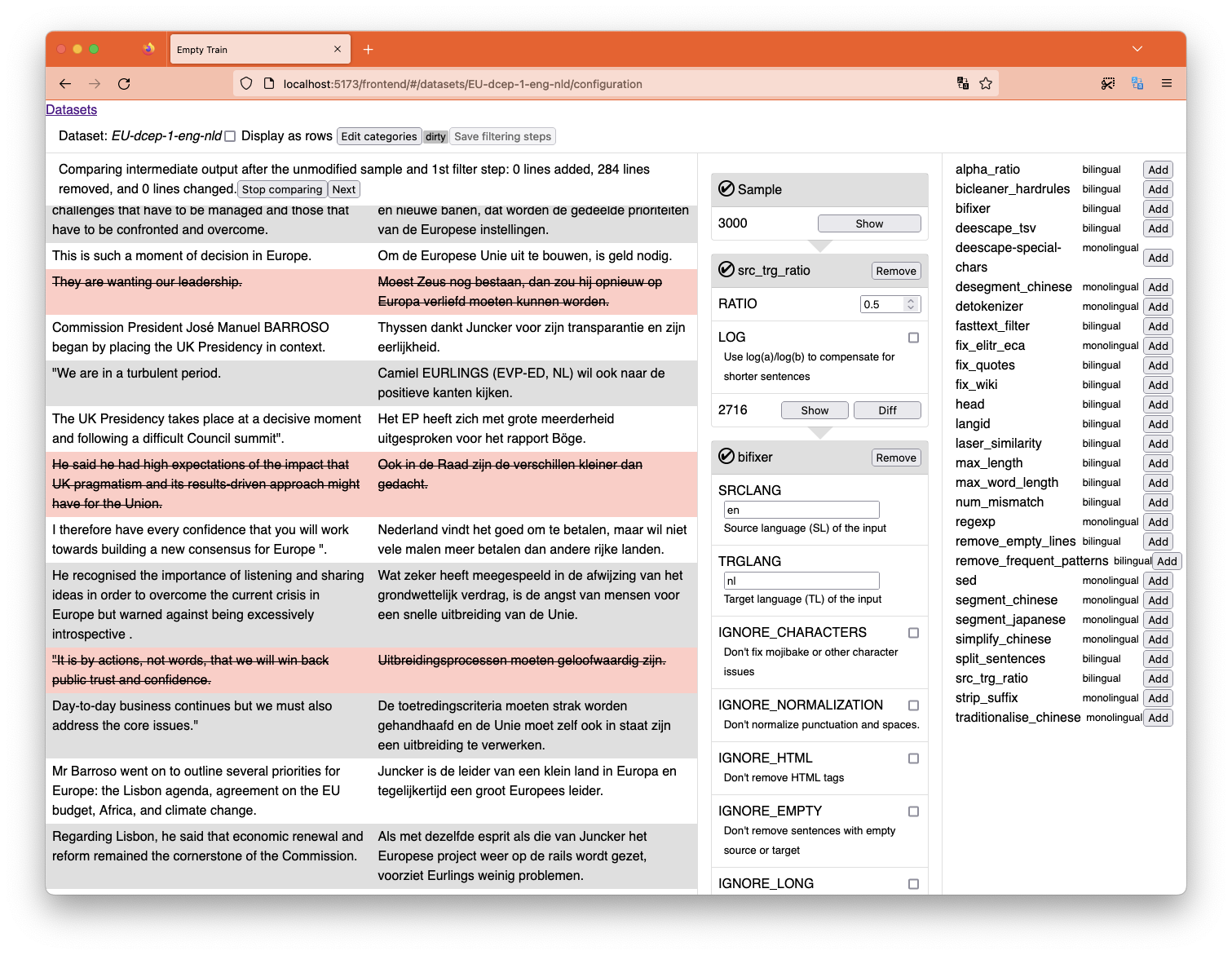
Task: Go forward with the arrow button
Action: click(95, 84)
